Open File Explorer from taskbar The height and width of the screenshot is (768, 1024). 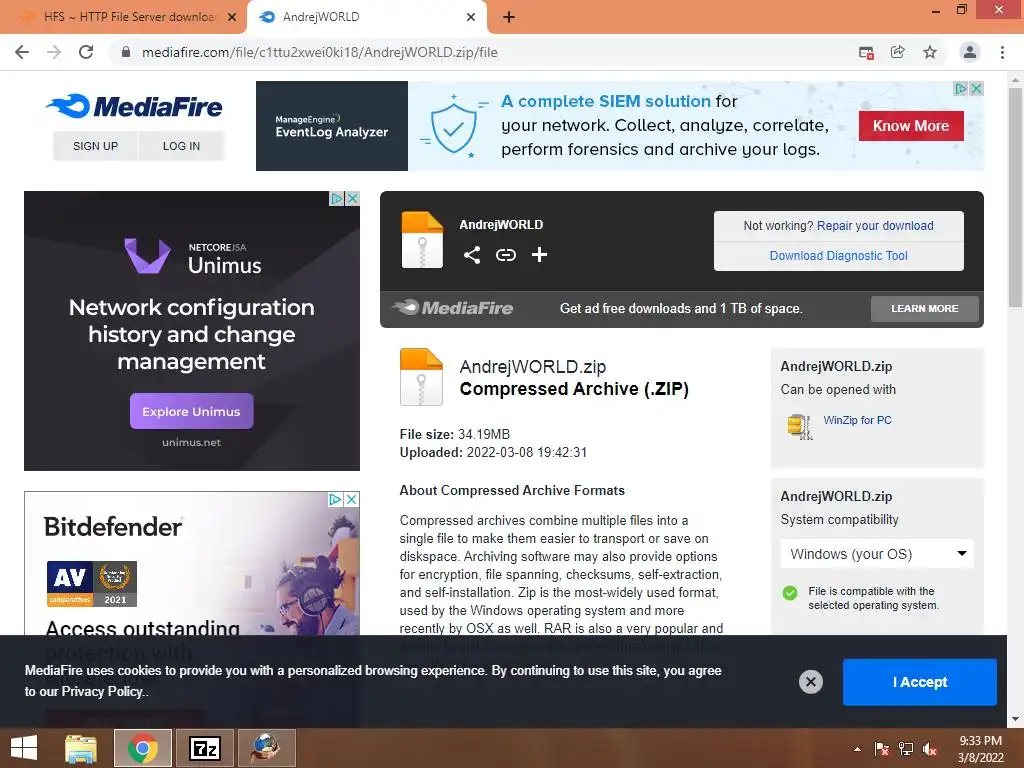tap(81, 748)
